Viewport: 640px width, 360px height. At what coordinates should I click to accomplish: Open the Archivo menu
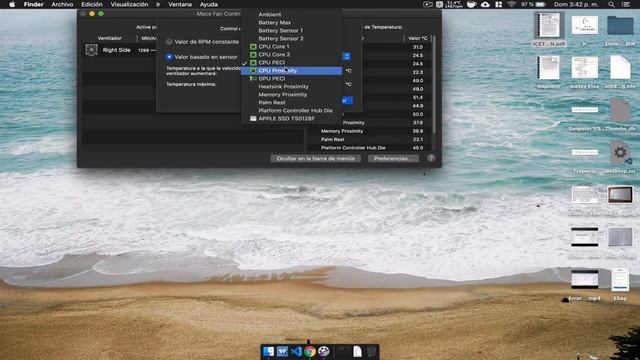[62, 4]
